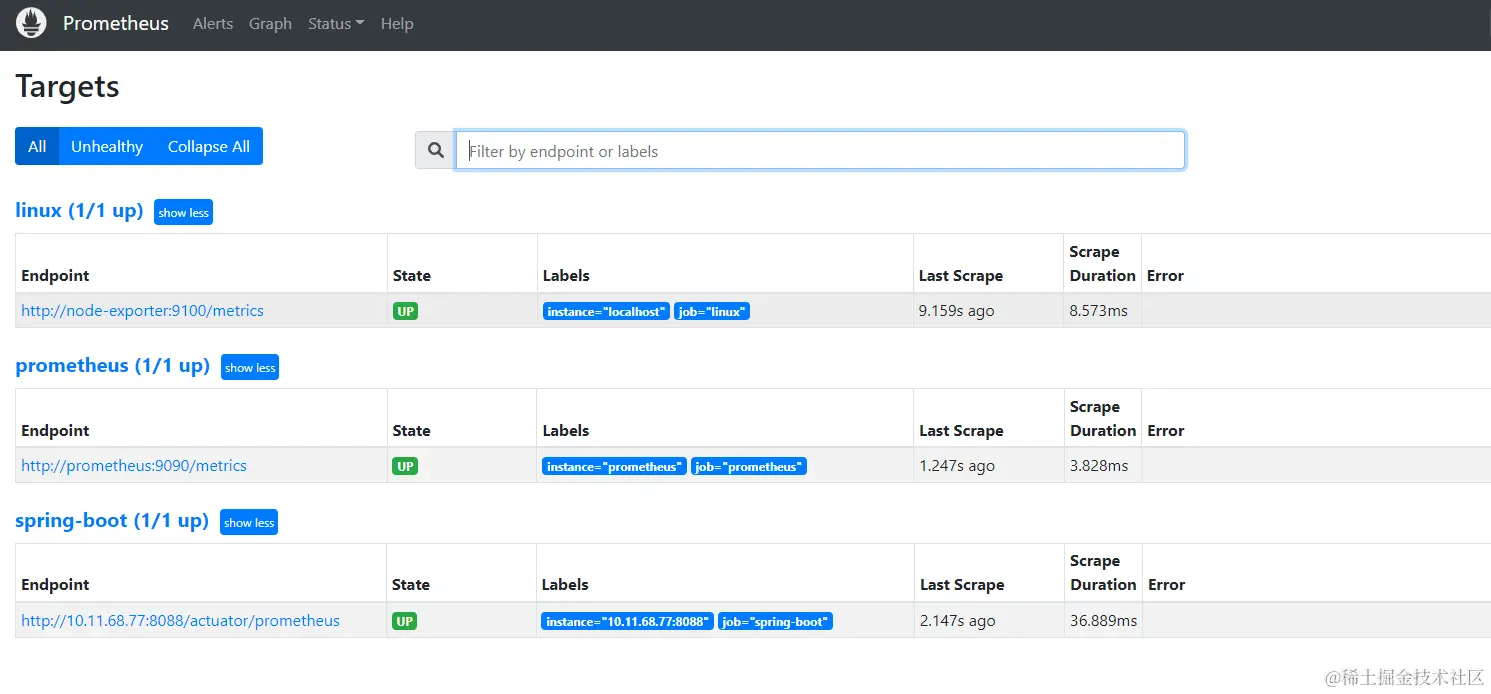Image resolution: width=1491 pixels, height=694 pixels.
Task: Click the Prometheus brand title text
Action: point(116,23)
